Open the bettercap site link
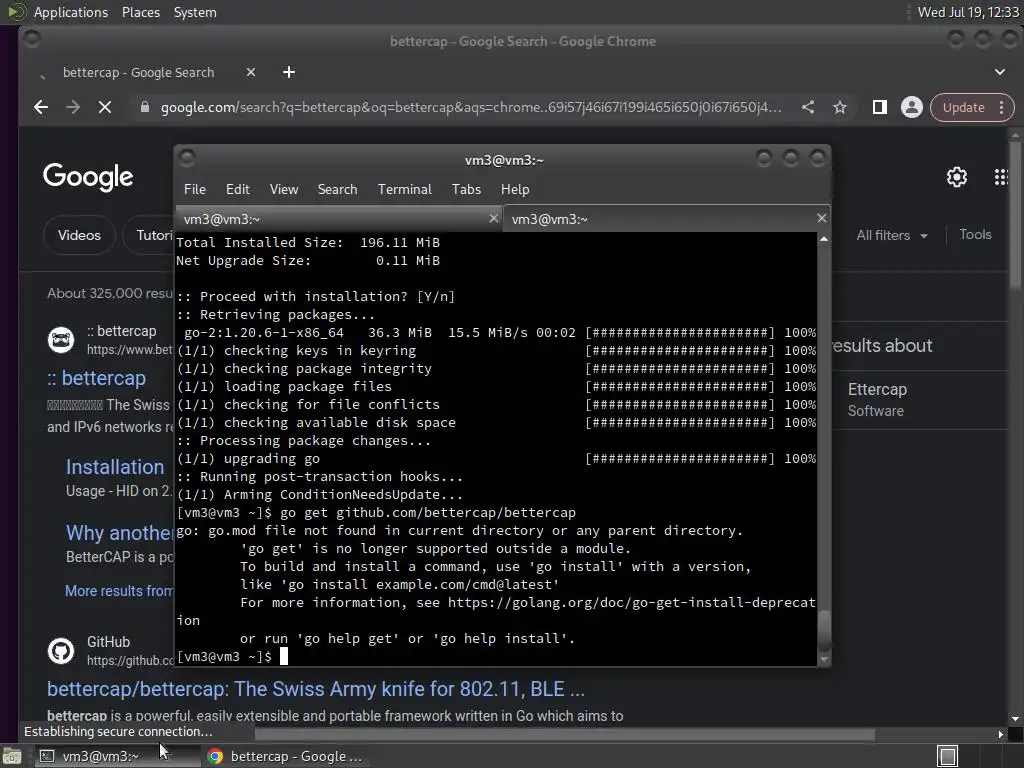 pos(97,378)
